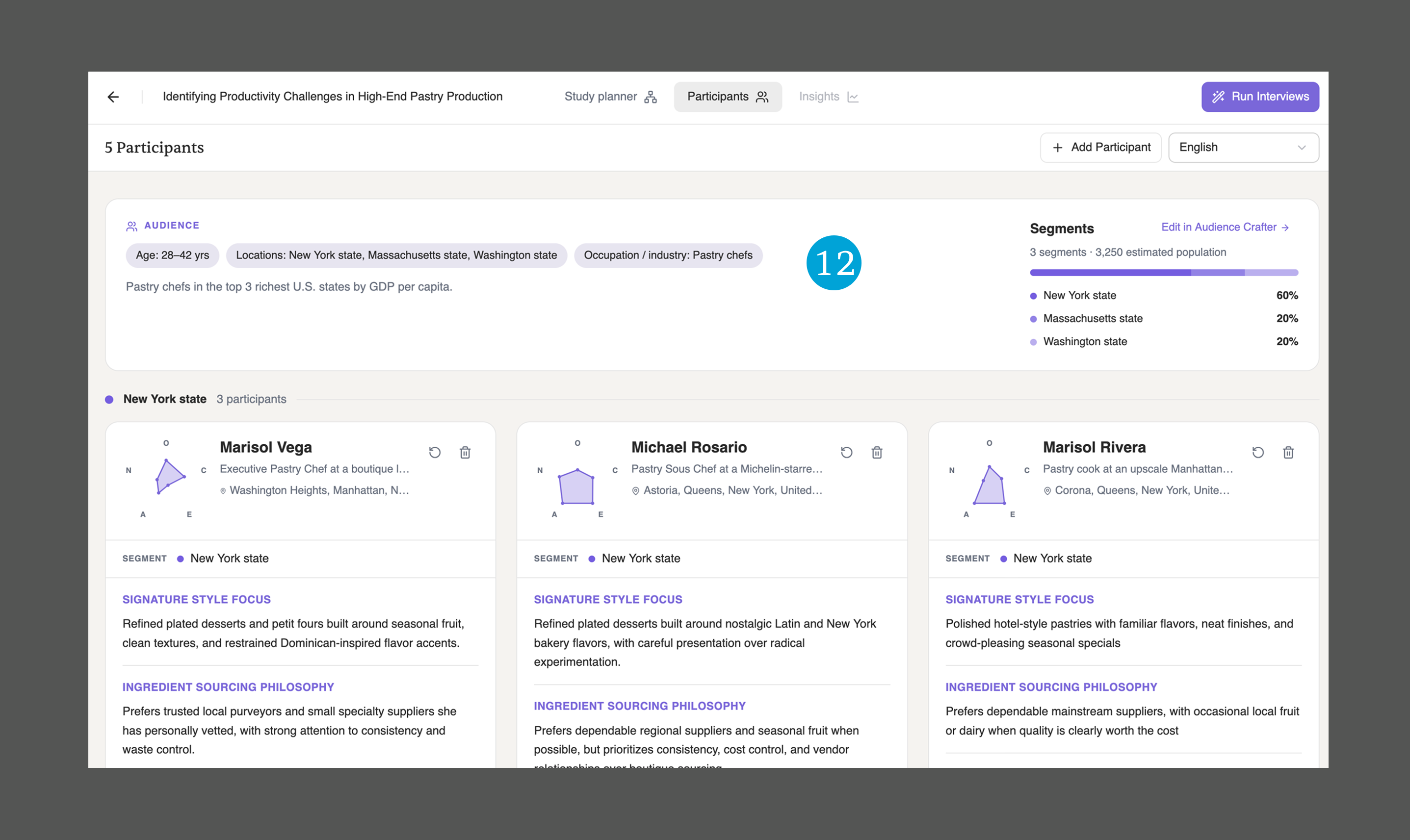1410x840 pixels.
Task: Regenerate the Marisol Vega participant
Action: point(435,452)
